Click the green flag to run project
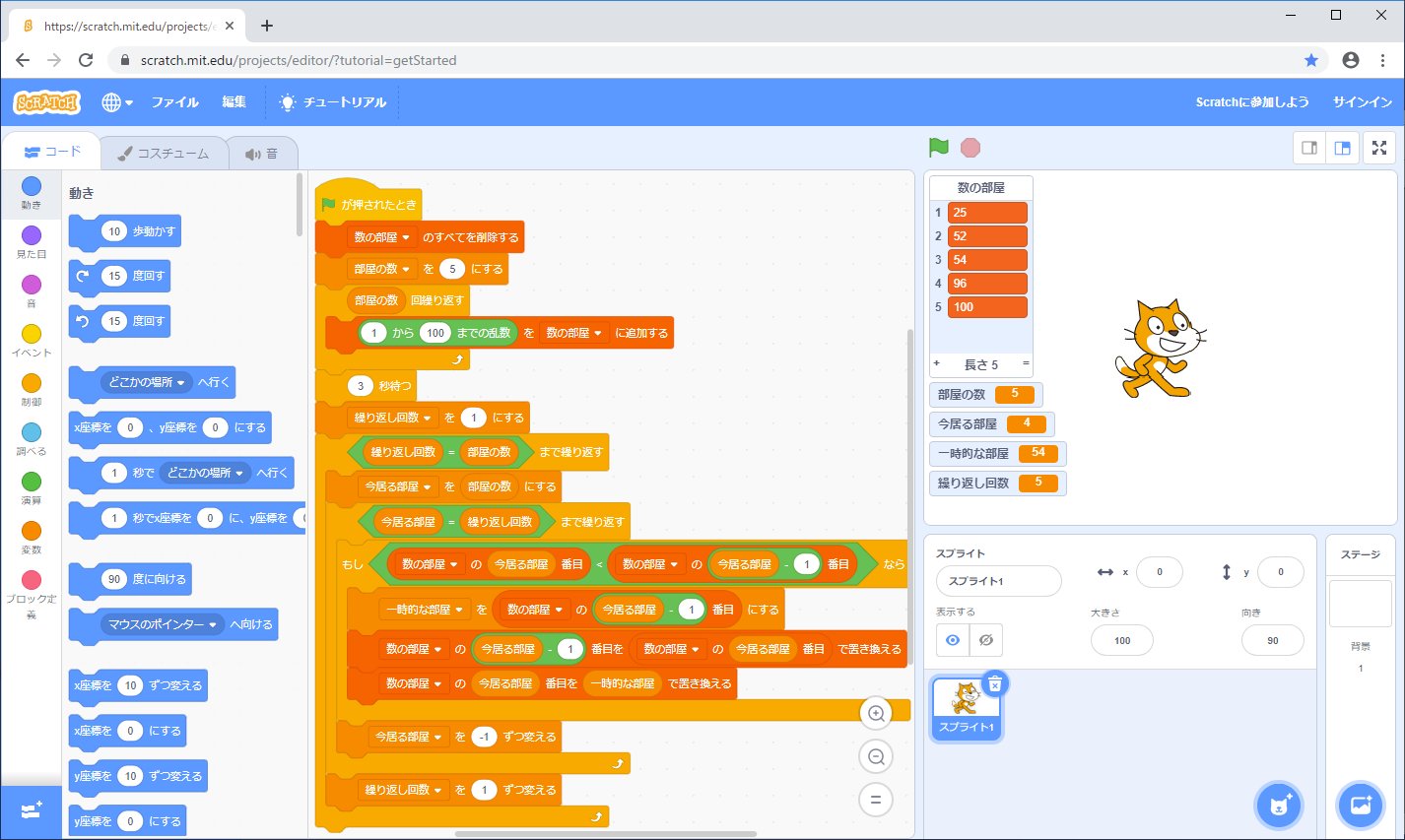1405x840 pixels. pos(938,148)
